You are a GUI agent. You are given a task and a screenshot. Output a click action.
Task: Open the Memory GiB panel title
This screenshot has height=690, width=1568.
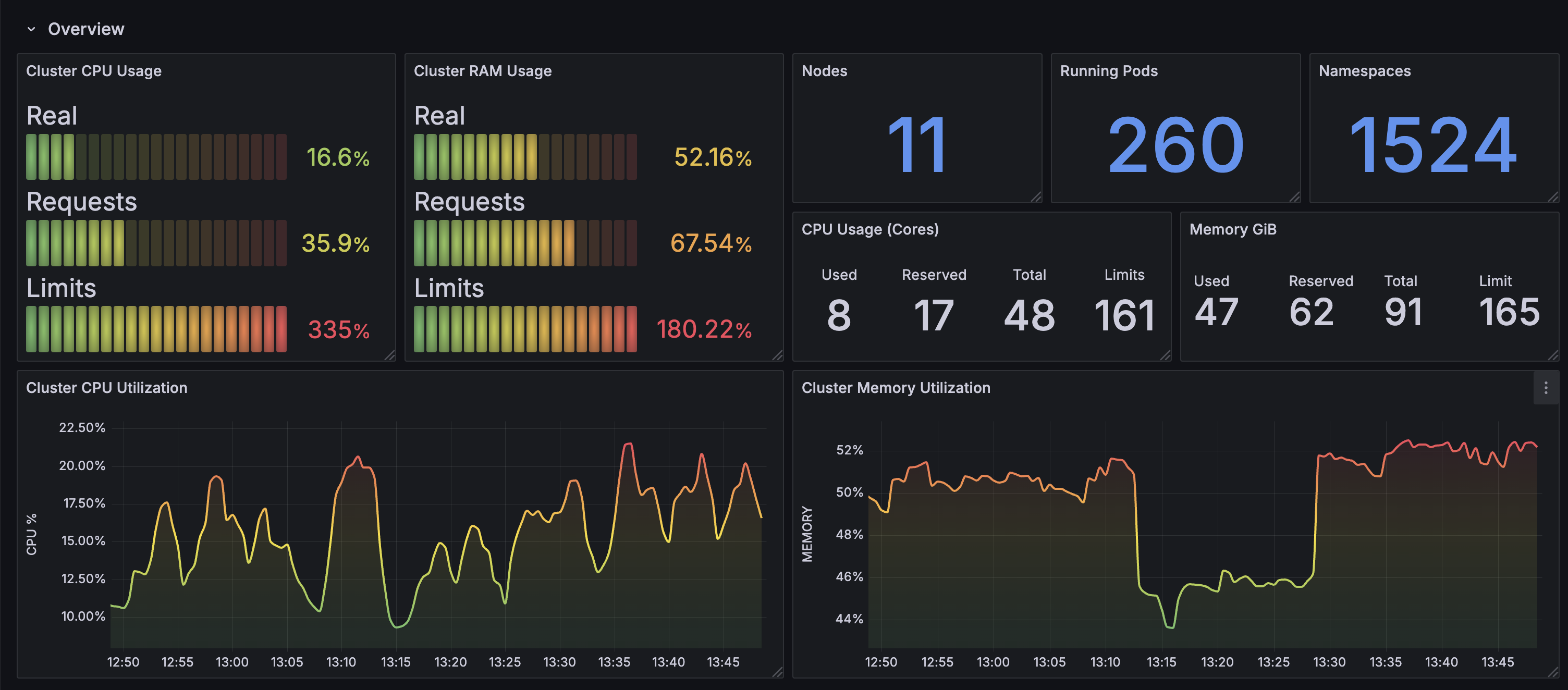[x=1233, y=229]
